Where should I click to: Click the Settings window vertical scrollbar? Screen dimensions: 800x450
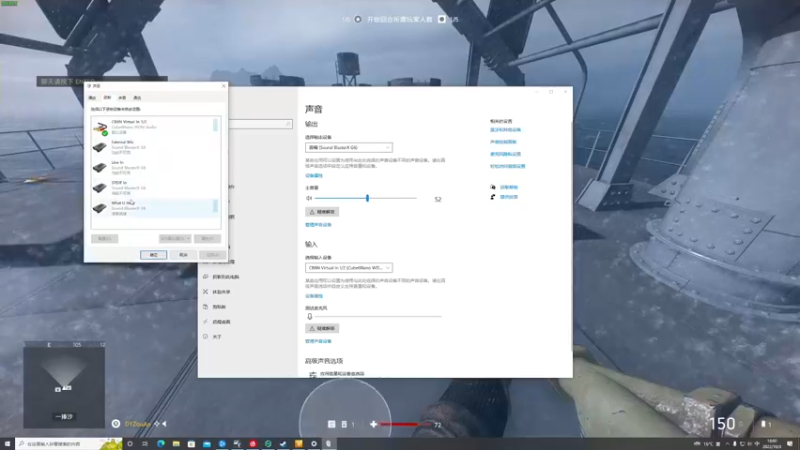click(571, 236)
